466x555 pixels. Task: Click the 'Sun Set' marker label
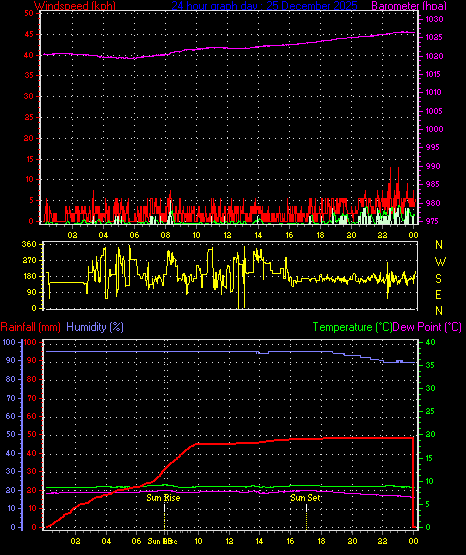pyautogui.click(x=305, y=498)
